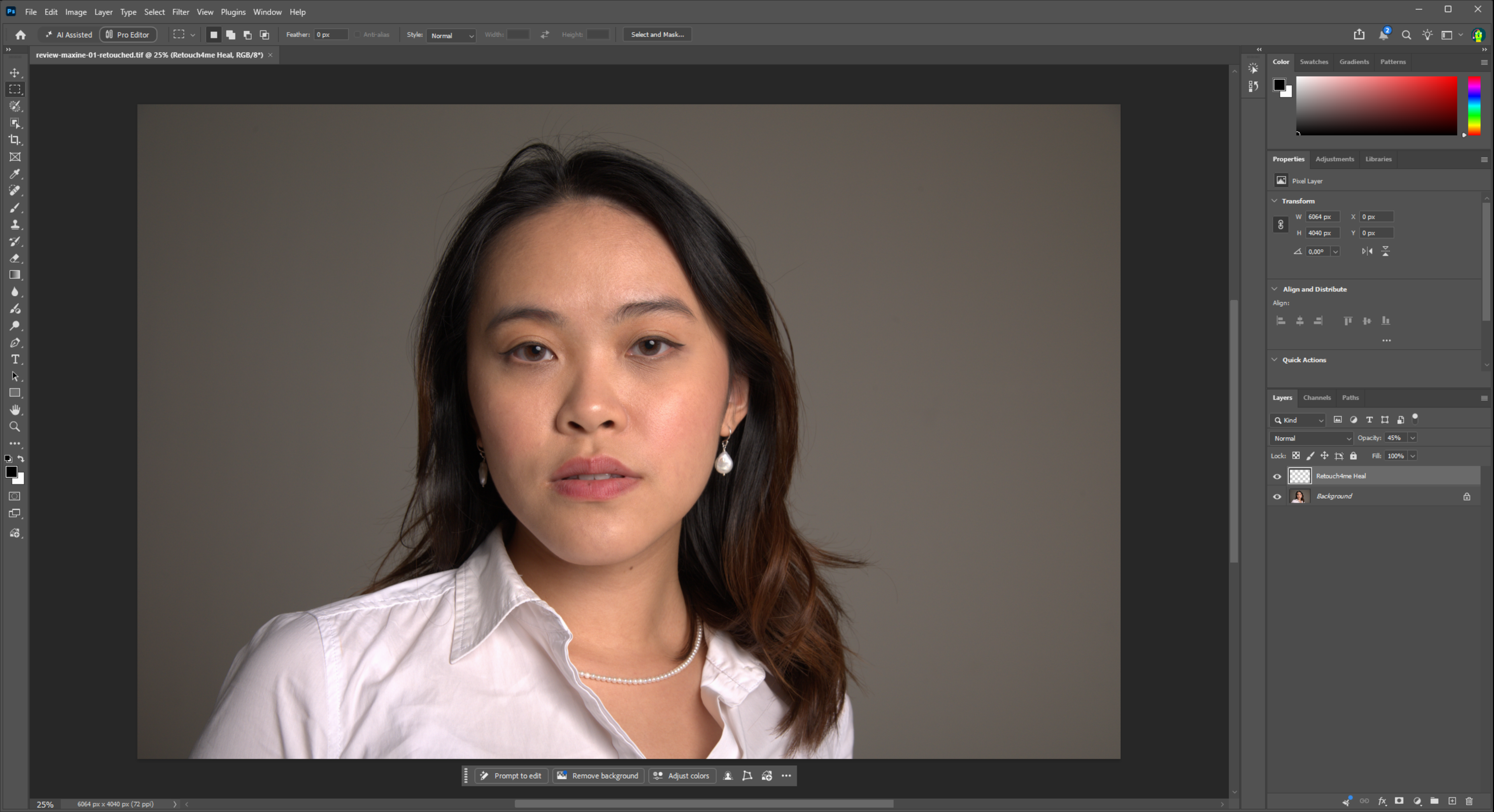Select the Horizontal Type tool
This screenshot has width=1494, height=812.
[15, 359]
